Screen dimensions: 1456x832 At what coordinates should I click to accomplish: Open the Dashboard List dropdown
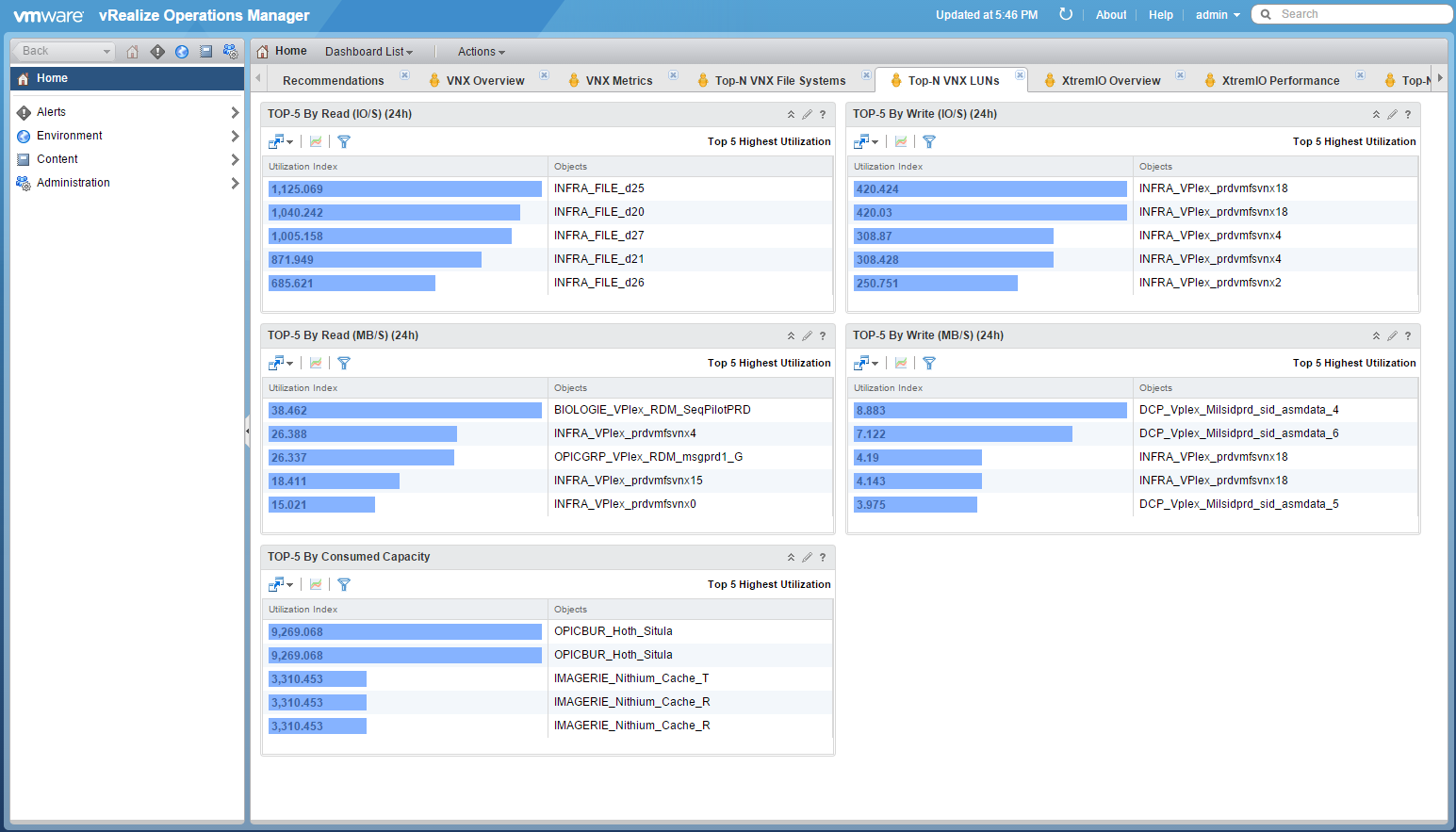[368, 52]
